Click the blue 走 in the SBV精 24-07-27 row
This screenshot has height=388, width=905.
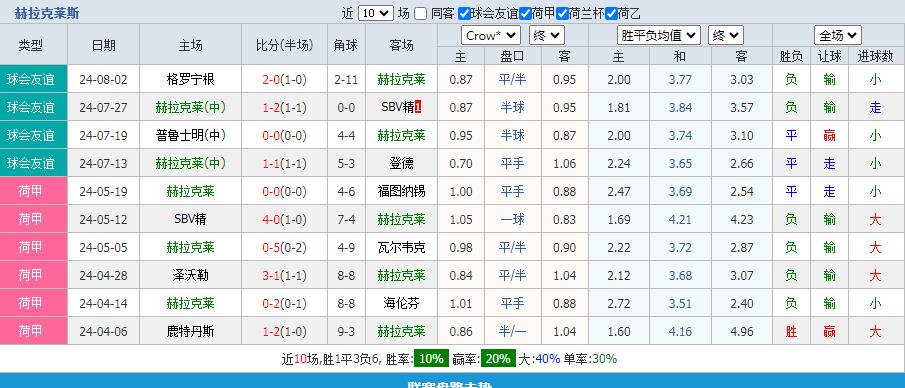[875, 107]
